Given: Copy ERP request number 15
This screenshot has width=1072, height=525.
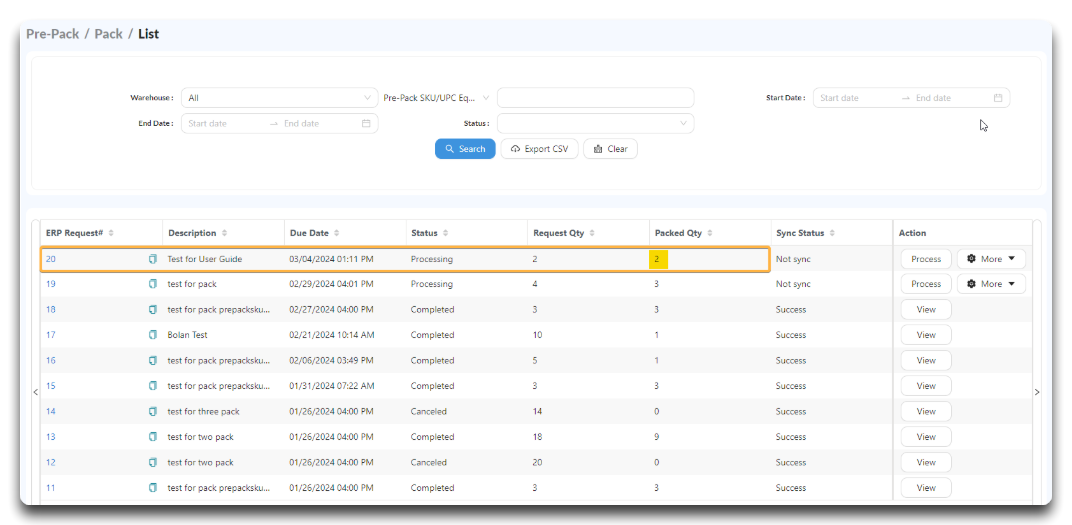Looking at the screenshot, I should [x=152, y=386].
